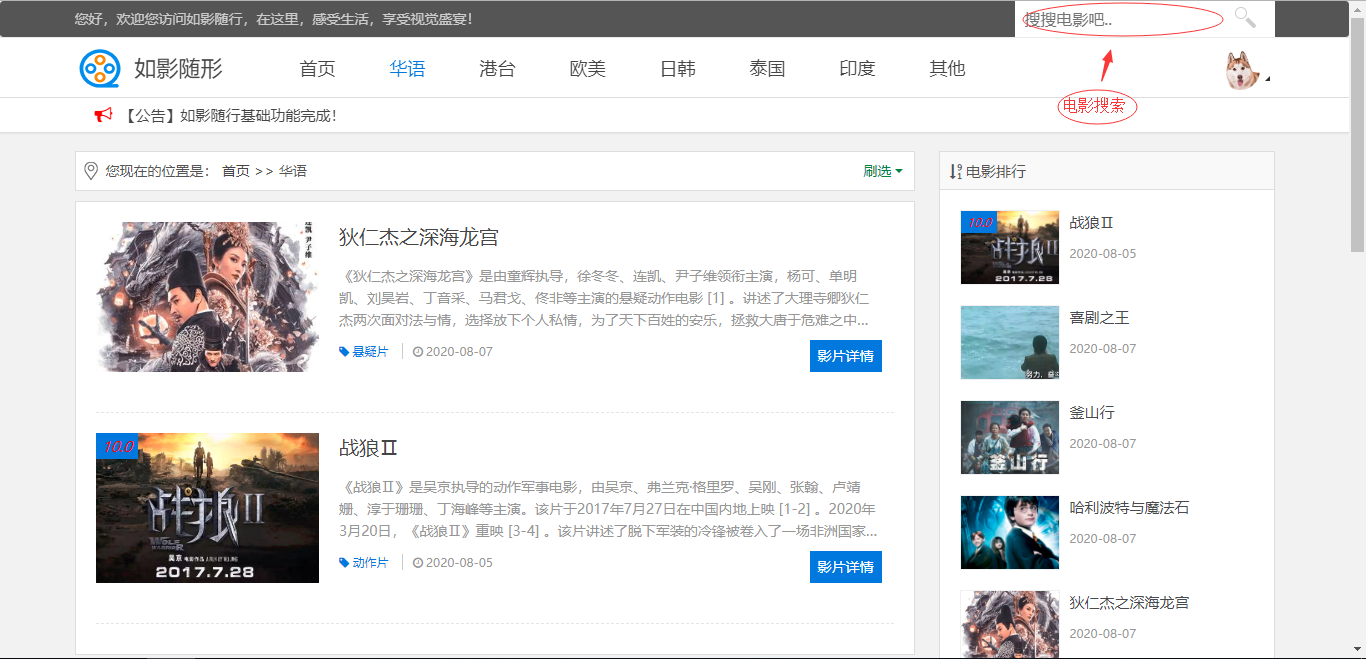1366x659 pixels.
Task: Open 喜剧之王 in the ranking sidebar
Action: pos(1099,318)
